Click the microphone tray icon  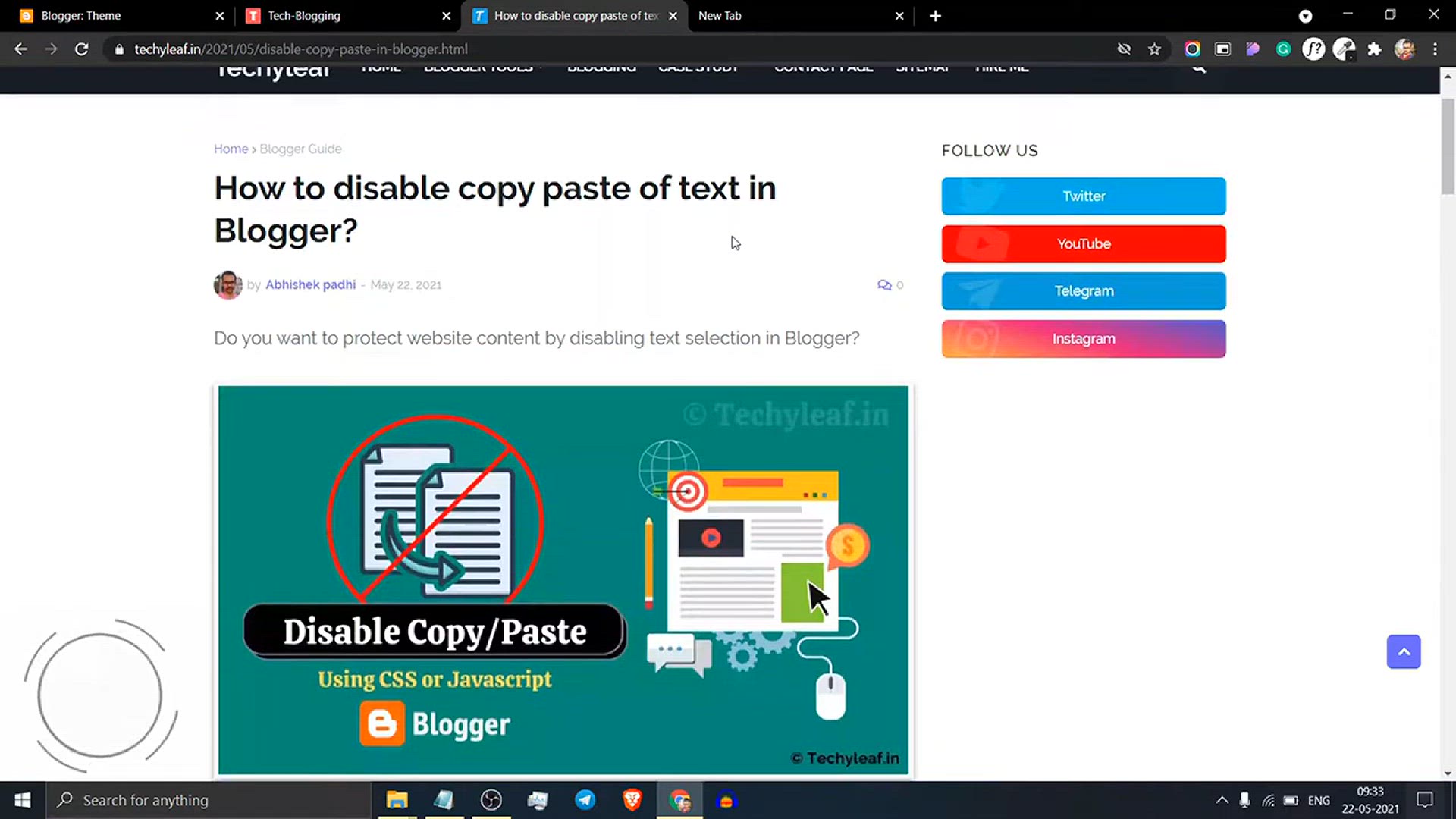click(x=1244, y=800)
